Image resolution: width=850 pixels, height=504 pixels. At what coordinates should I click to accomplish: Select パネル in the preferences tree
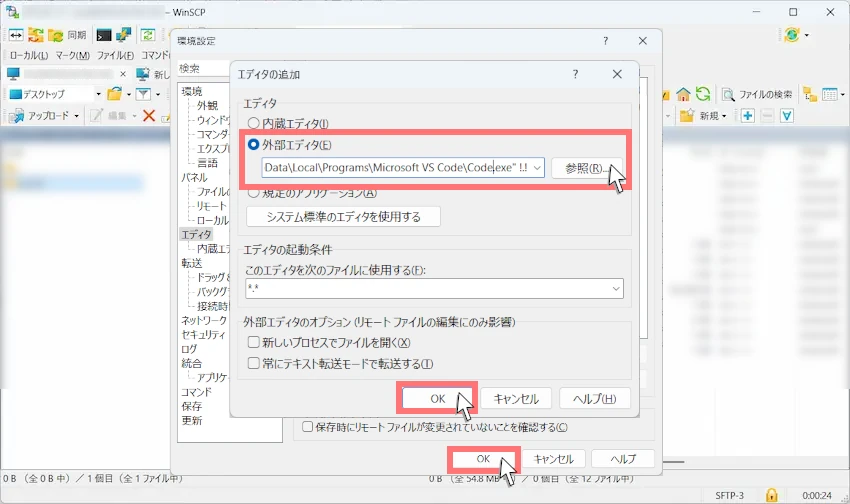(194, 177)
